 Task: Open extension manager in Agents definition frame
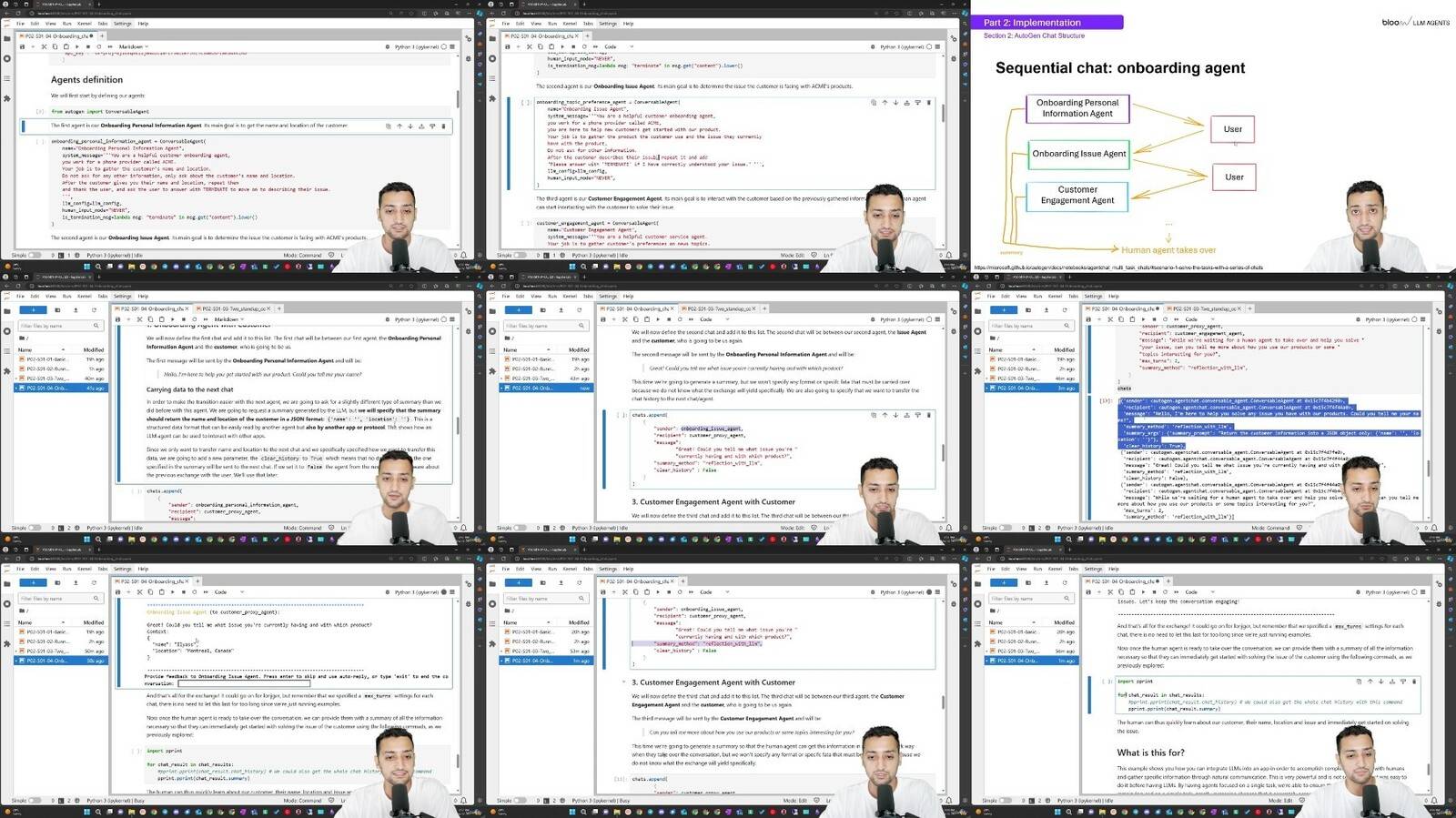(x=7, y=98)
